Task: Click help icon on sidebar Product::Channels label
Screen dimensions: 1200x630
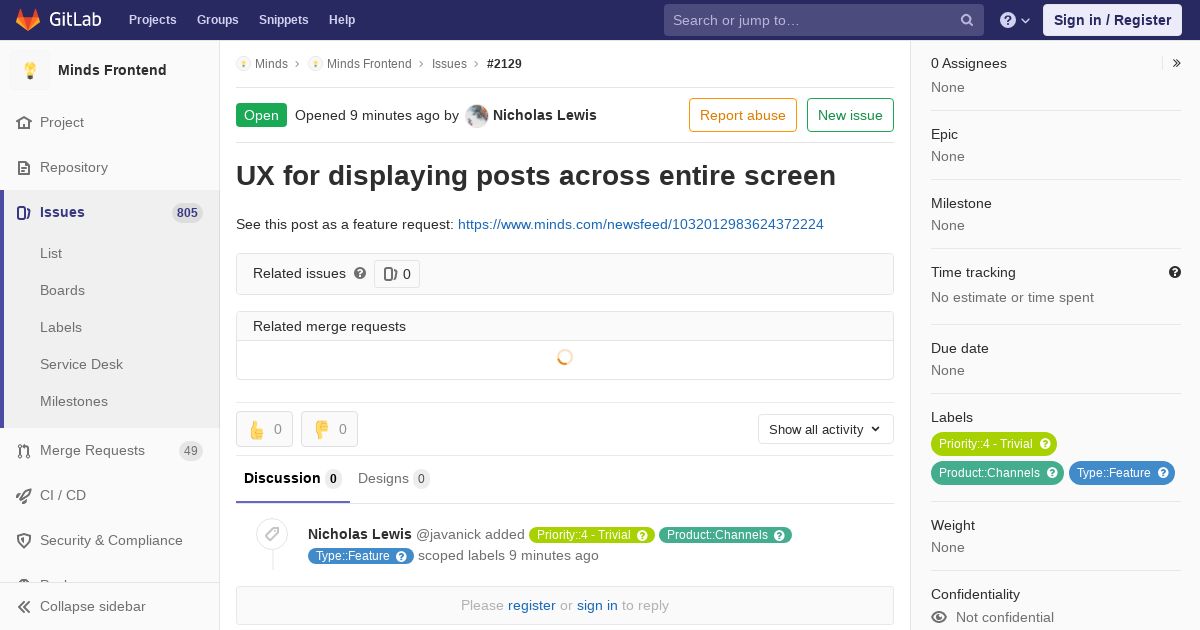Action: (1052, 473)
